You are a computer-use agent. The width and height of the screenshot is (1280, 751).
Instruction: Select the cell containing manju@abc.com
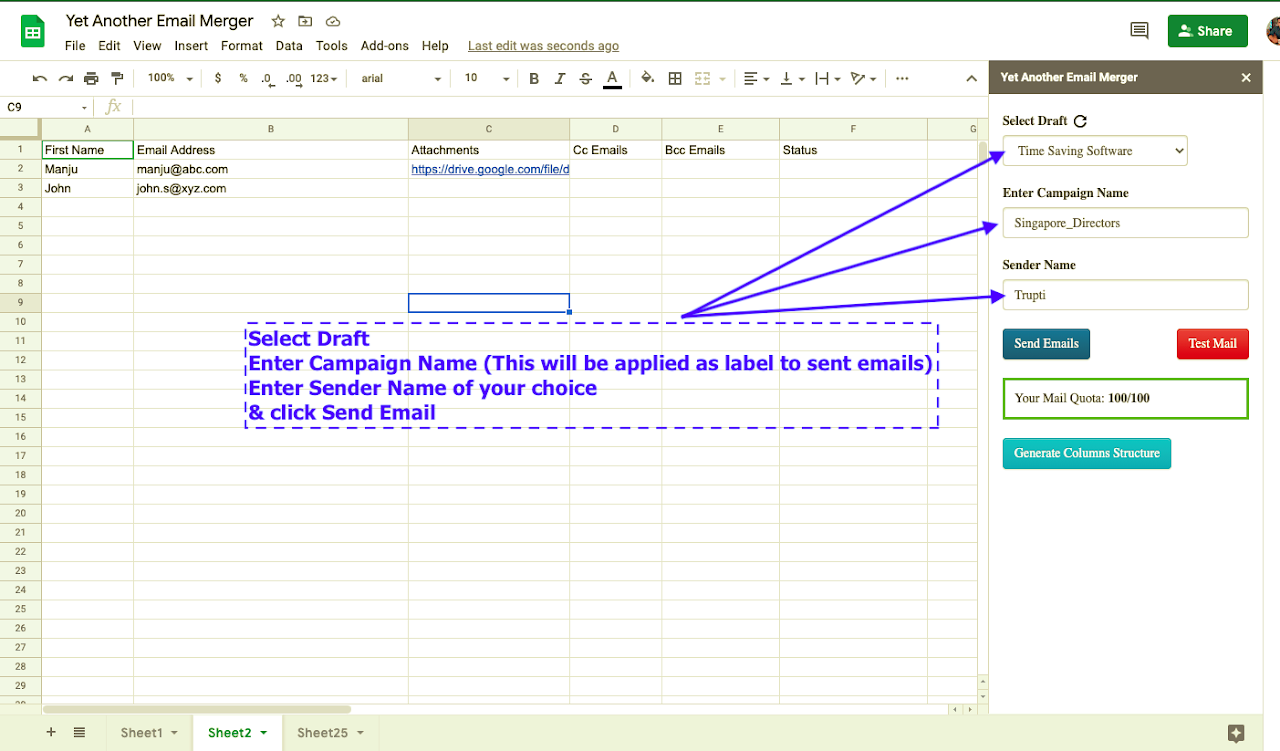point(271,170)
